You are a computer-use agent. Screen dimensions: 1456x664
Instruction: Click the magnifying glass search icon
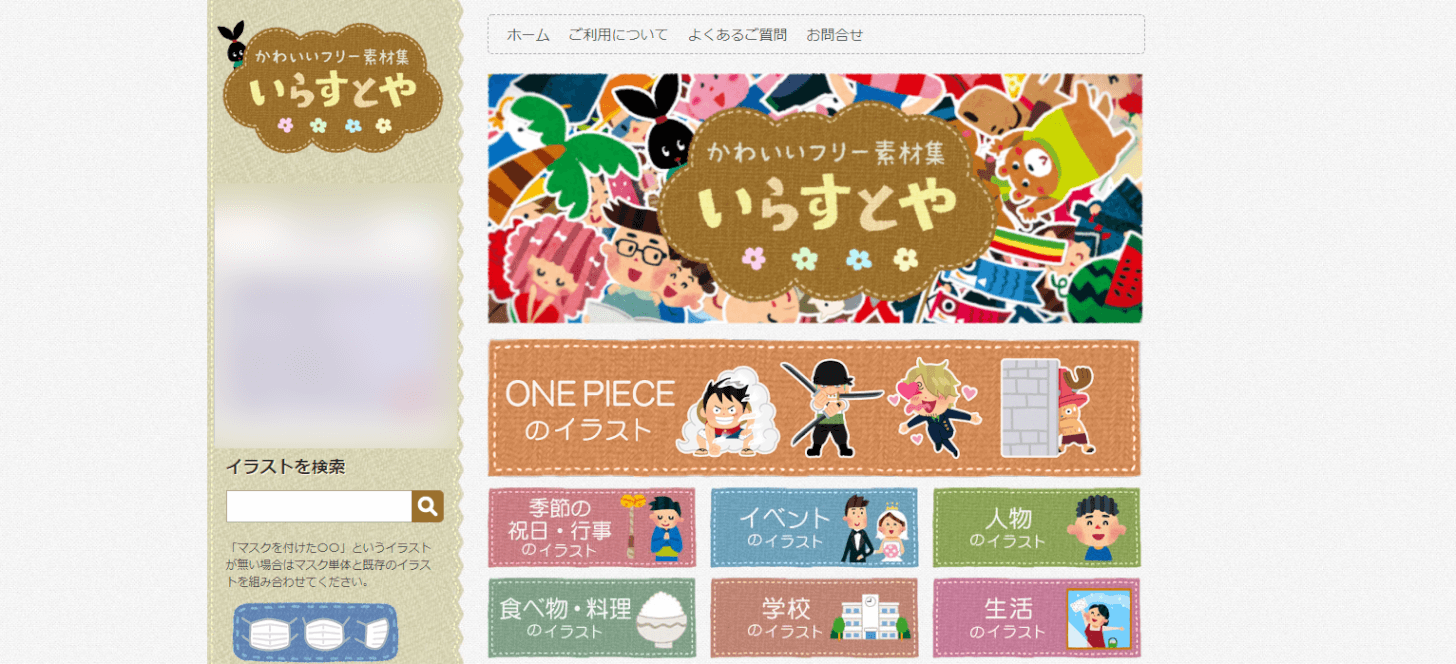(x=428, y=506)
